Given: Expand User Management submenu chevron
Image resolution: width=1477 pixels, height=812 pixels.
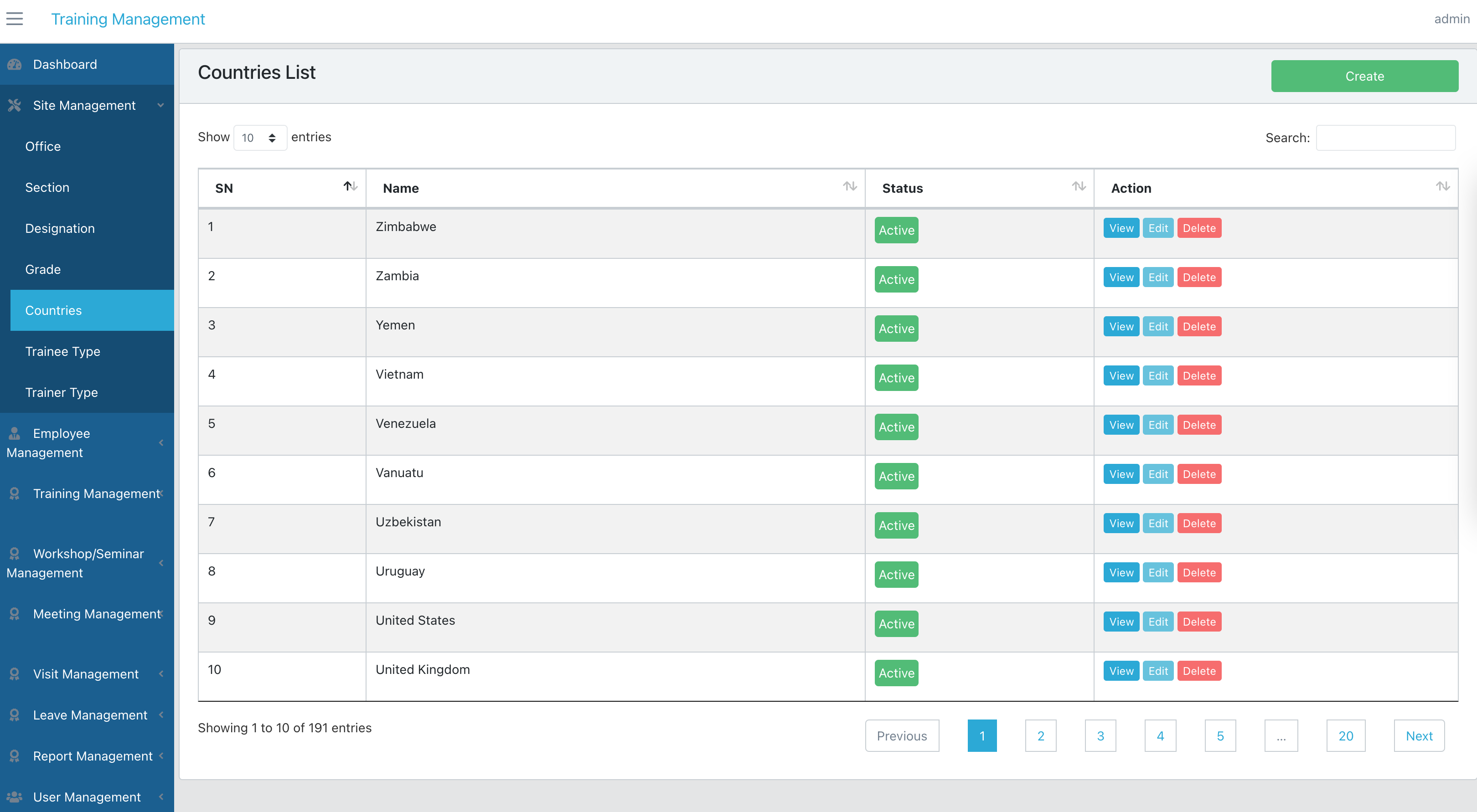Looking at the screenshot, I should pyautogui.click(x=161, y=797).
